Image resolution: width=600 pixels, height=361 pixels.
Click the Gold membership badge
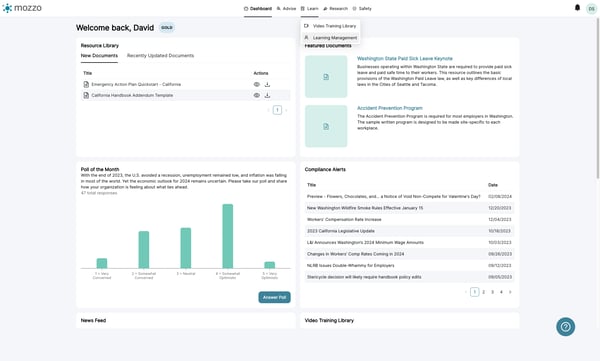pos(167,28)
